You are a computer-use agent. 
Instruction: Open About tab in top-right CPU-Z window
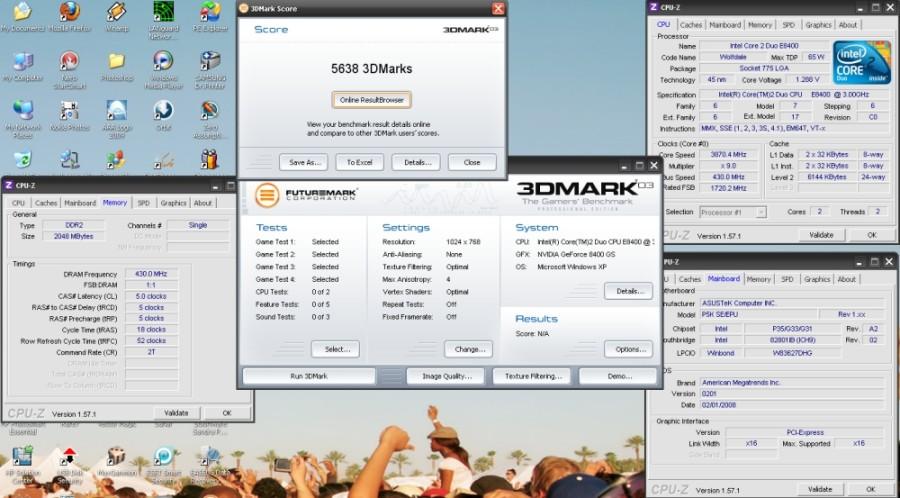848,25
